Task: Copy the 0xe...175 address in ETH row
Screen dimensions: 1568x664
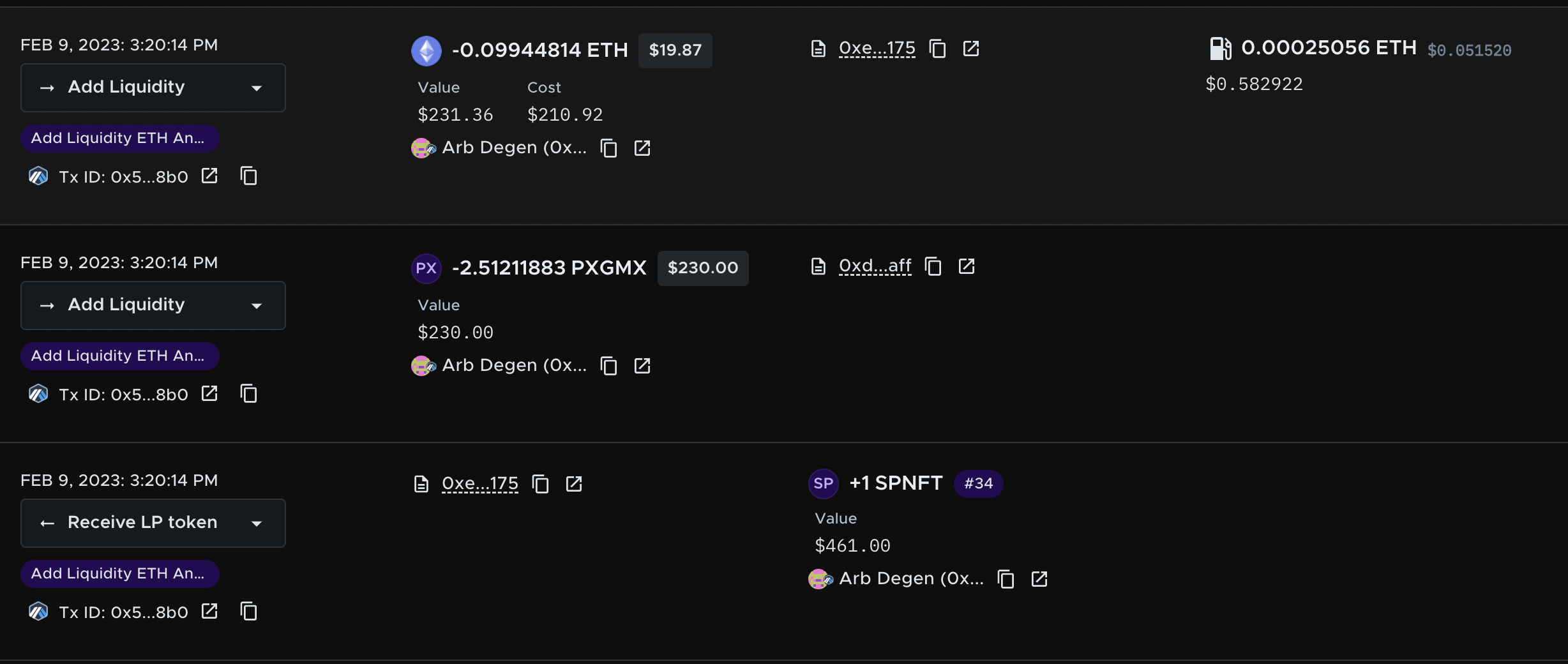Action: pos(937,49)
